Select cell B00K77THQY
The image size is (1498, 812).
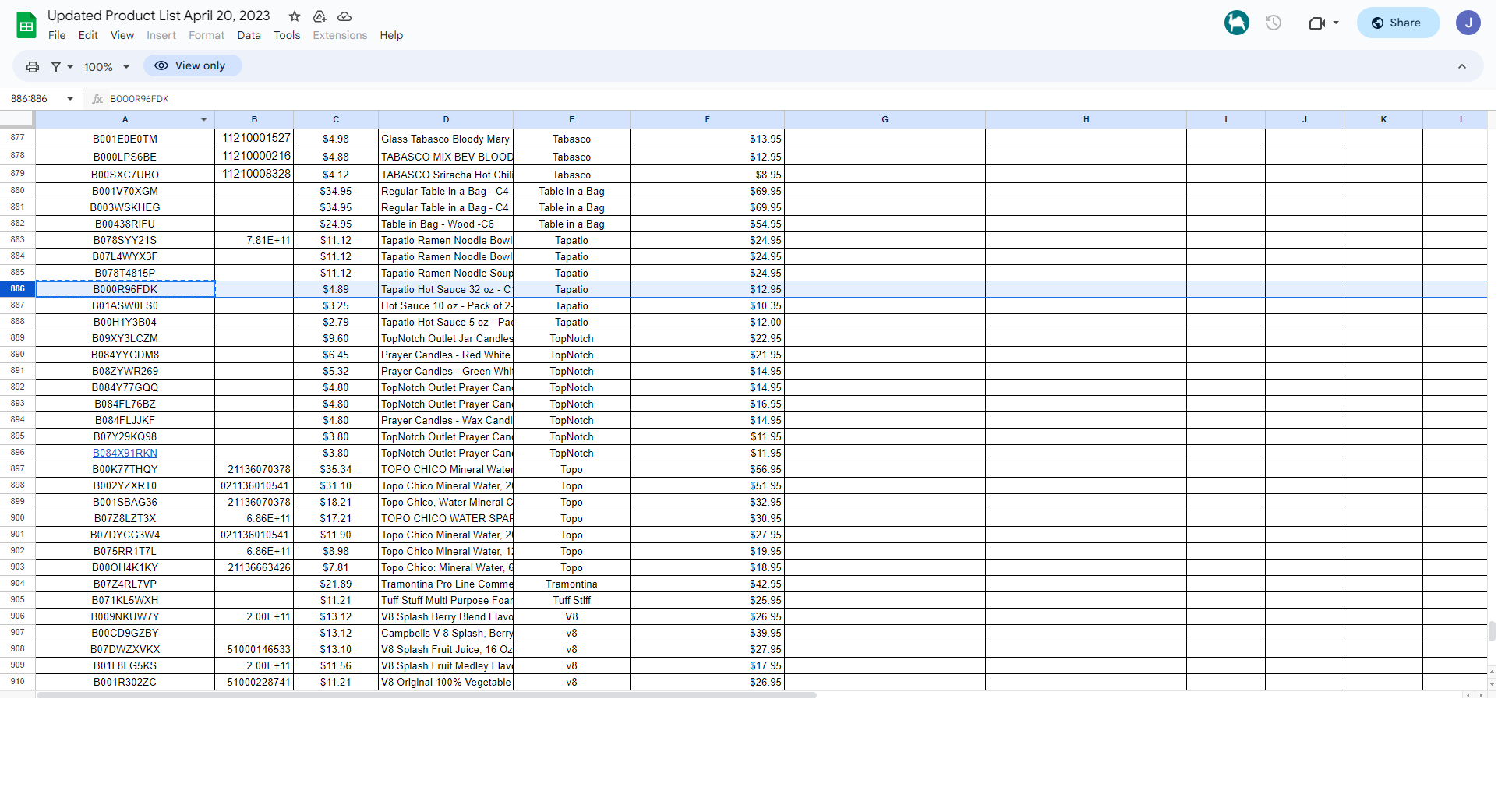pos(125,469)
